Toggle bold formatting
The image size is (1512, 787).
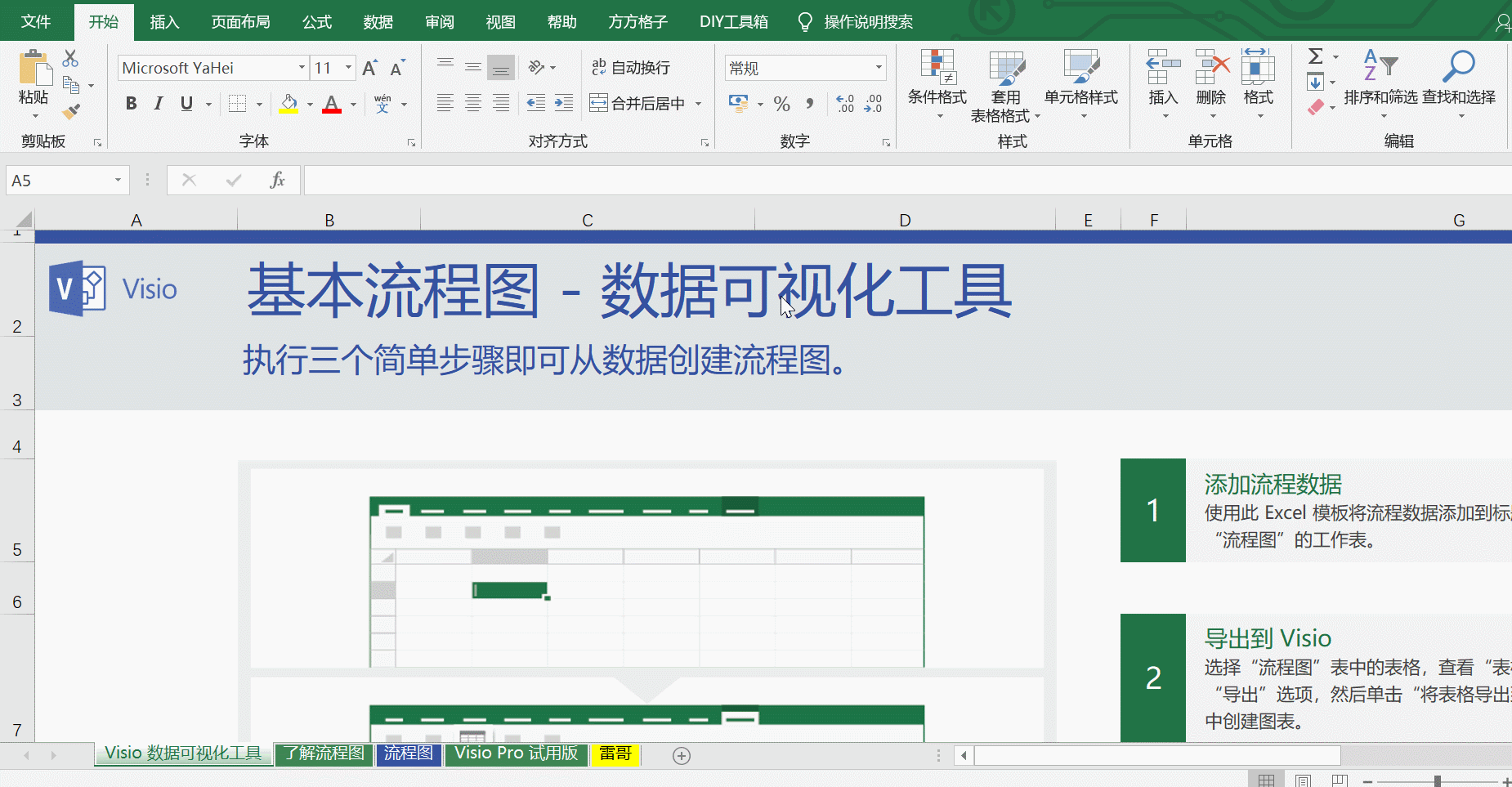pos(131,103)
